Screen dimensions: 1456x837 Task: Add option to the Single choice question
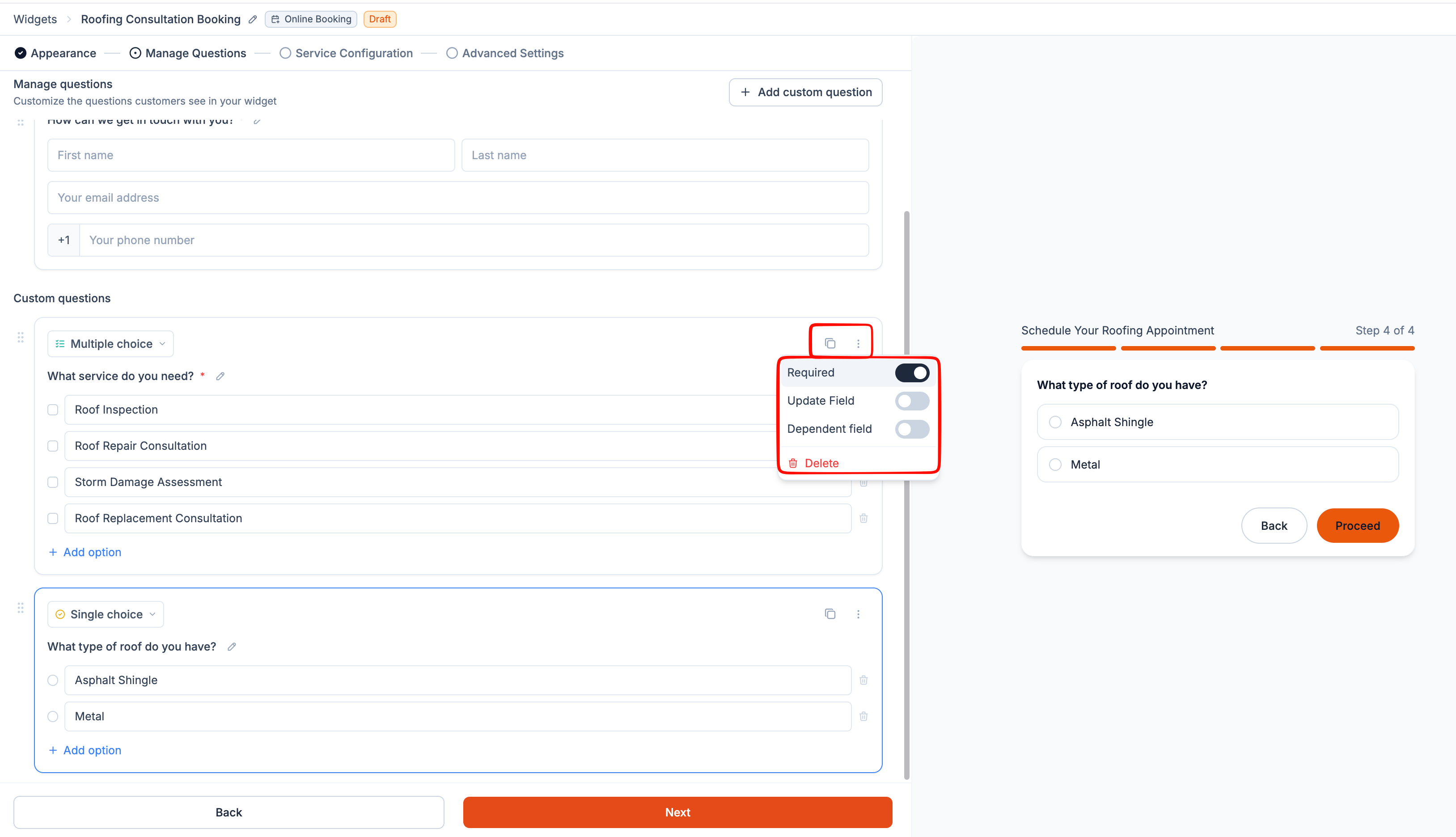coord(85,750)
